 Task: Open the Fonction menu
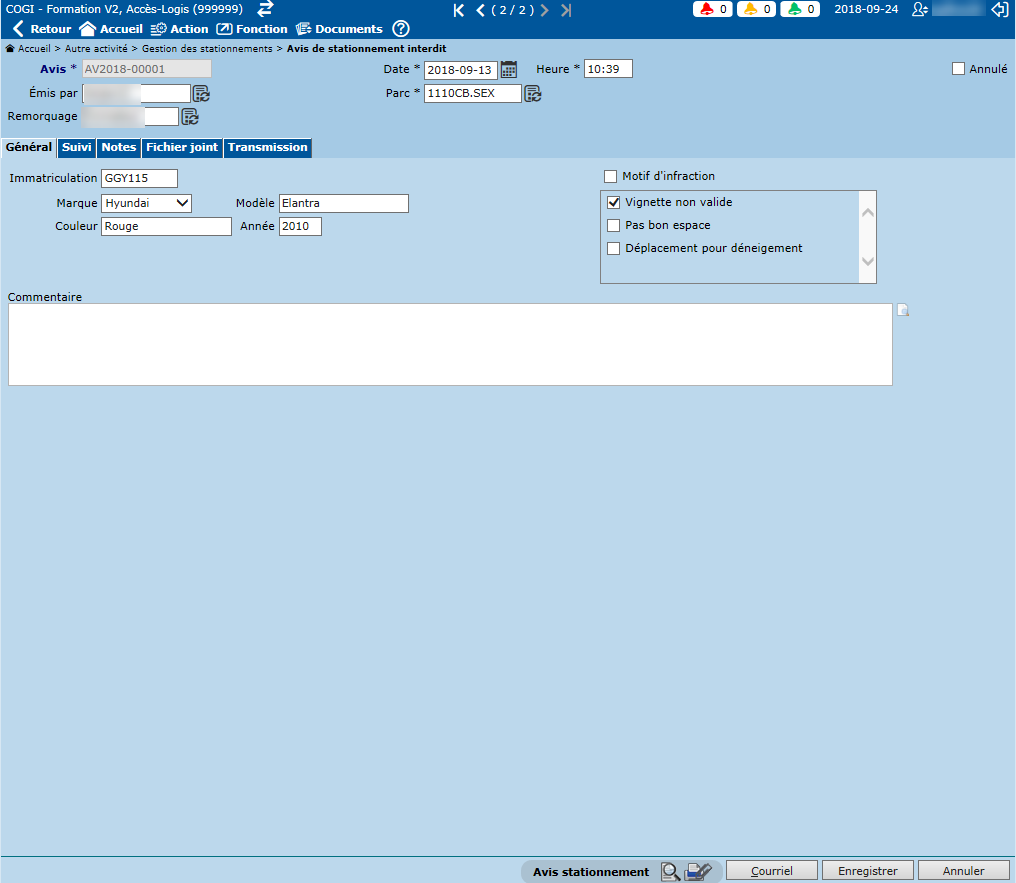click(x=252, y=29)
